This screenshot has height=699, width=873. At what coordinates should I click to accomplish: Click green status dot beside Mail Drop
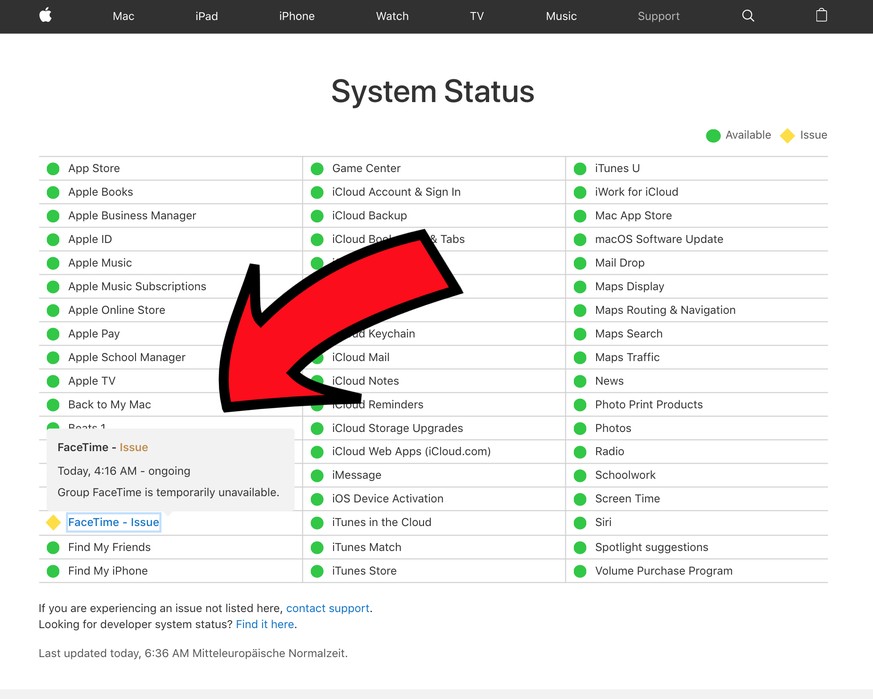point(580,263)
